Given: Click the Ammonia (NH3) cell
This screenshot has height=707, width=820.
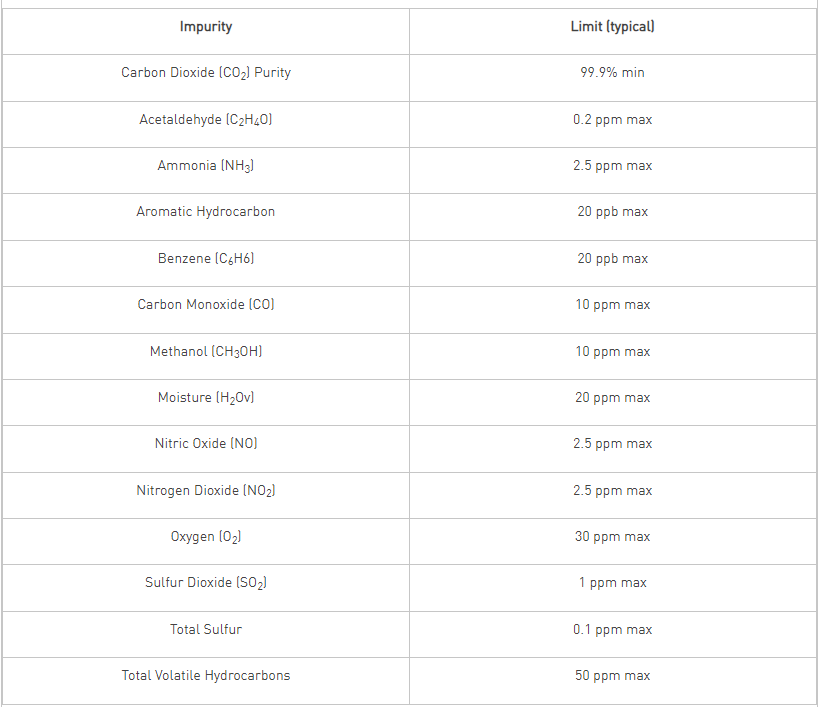Looking at the screenshot, I should (206, 166).
